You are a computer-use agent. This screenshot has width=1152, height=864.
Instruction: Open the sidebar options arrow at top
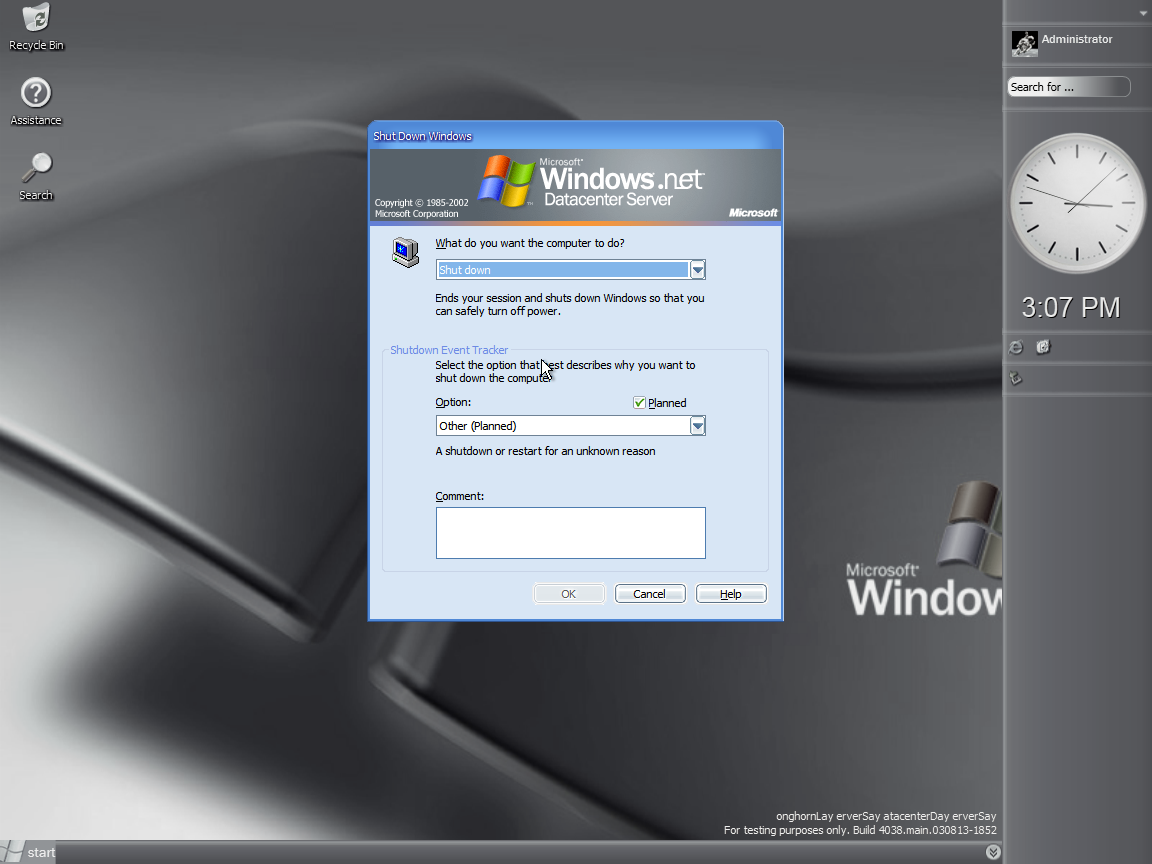[x=1143, y=13]
